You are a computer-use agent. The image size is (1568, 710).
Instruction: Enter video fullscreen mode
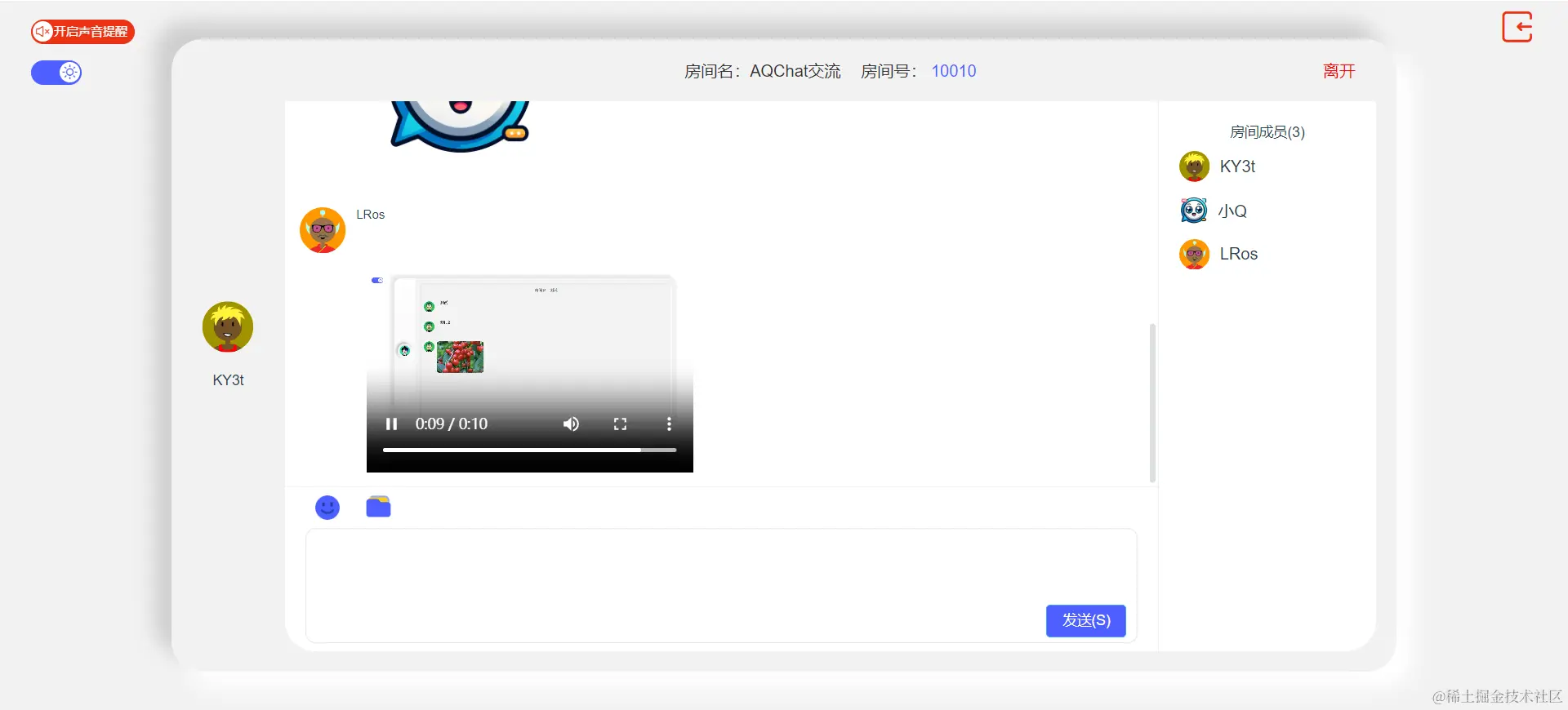620,424
